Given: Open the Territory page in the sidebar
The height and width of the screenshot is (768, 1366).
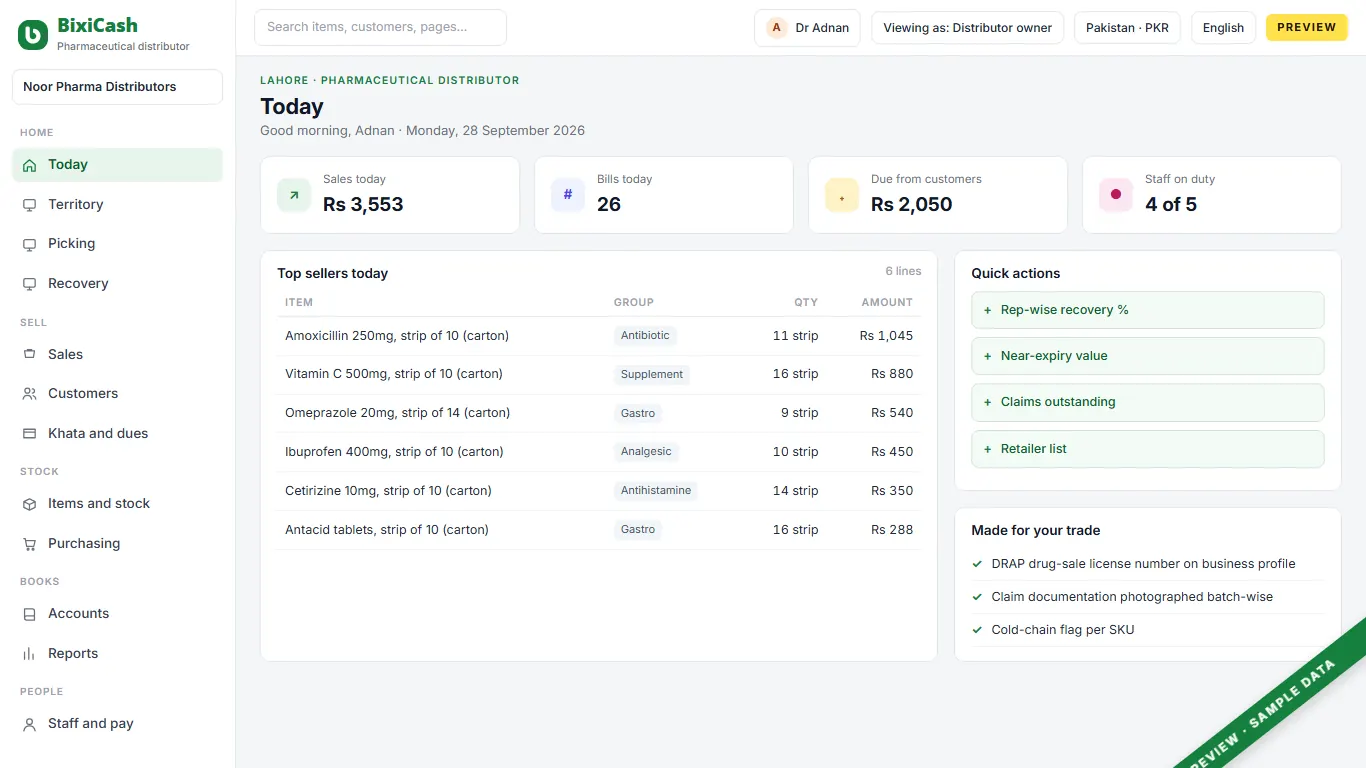Looking at the screenshot, I should (117, 205).
